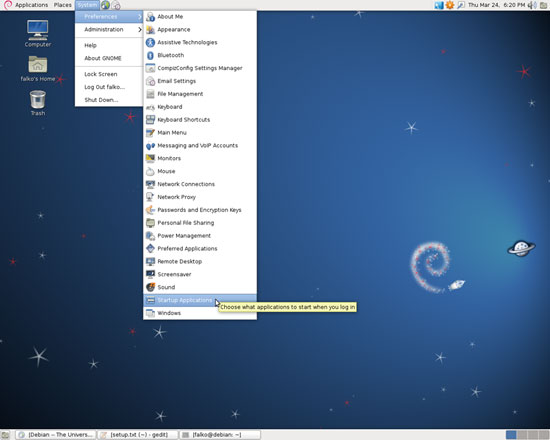This screenshot has width=550, height=440.
Task: Switch to second workspace in pager
Action: coord(522,435)
